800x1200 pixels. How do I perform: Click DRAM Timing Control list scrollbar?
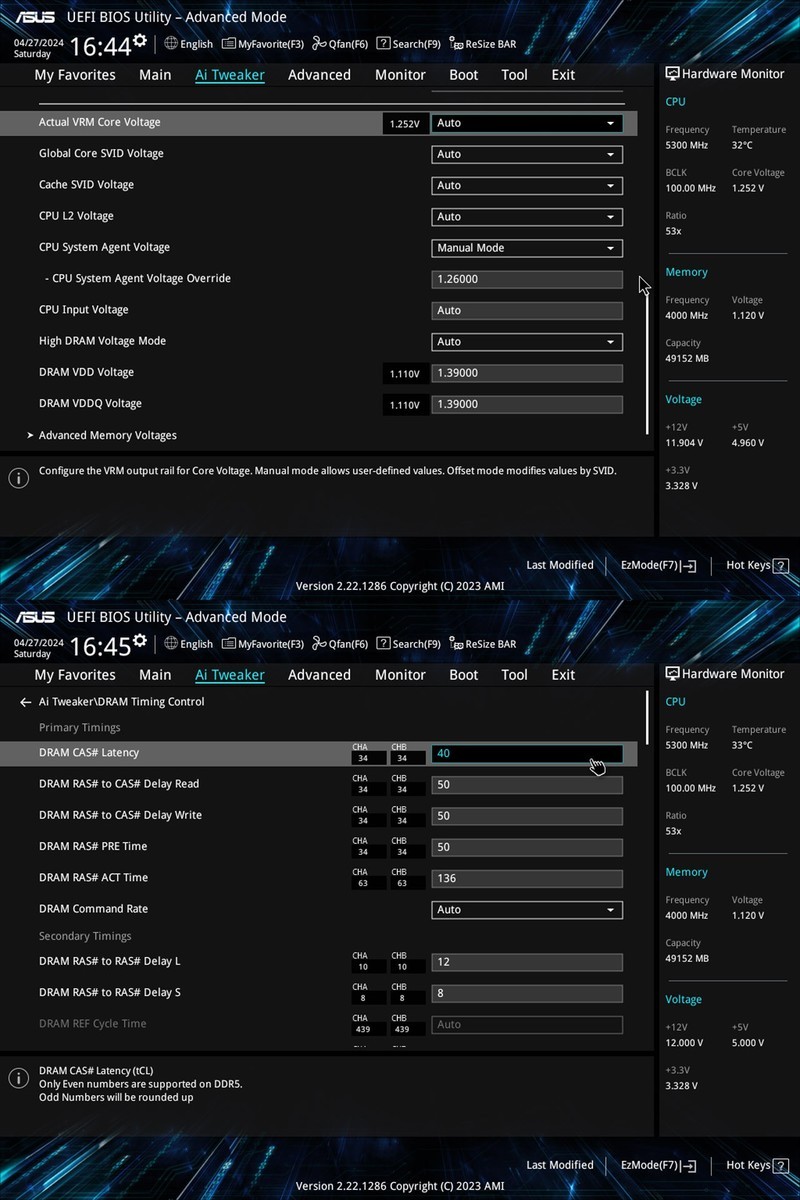tap(647, 717)
